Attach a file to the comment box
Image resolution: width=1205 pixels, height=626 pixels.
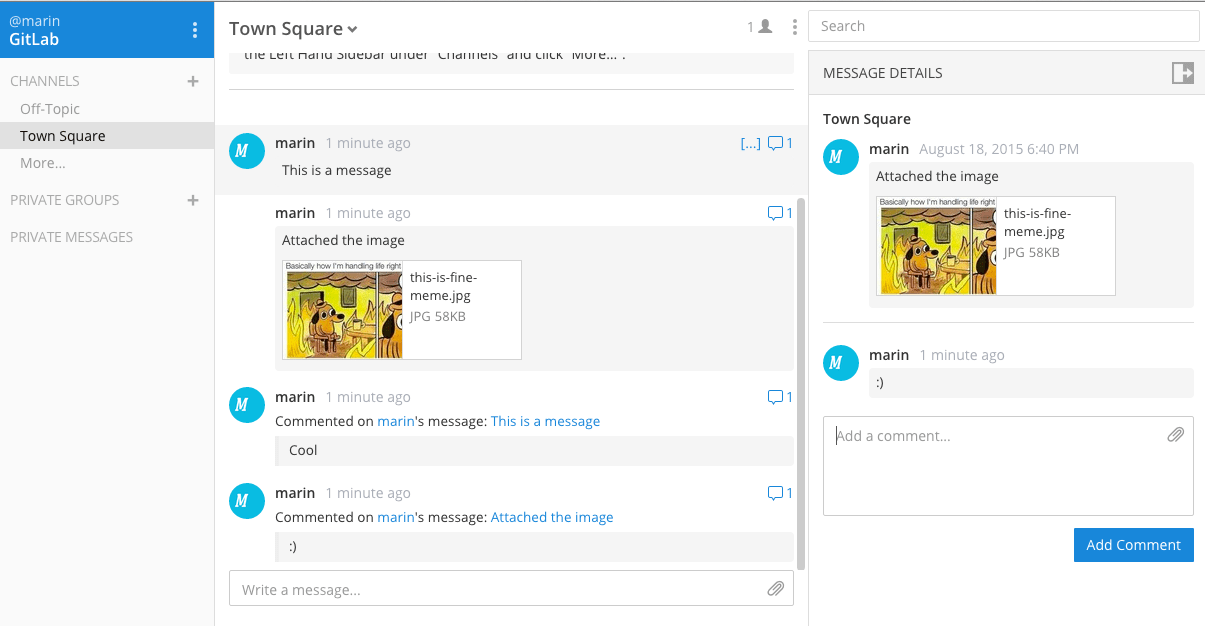tap(1176, 434)
